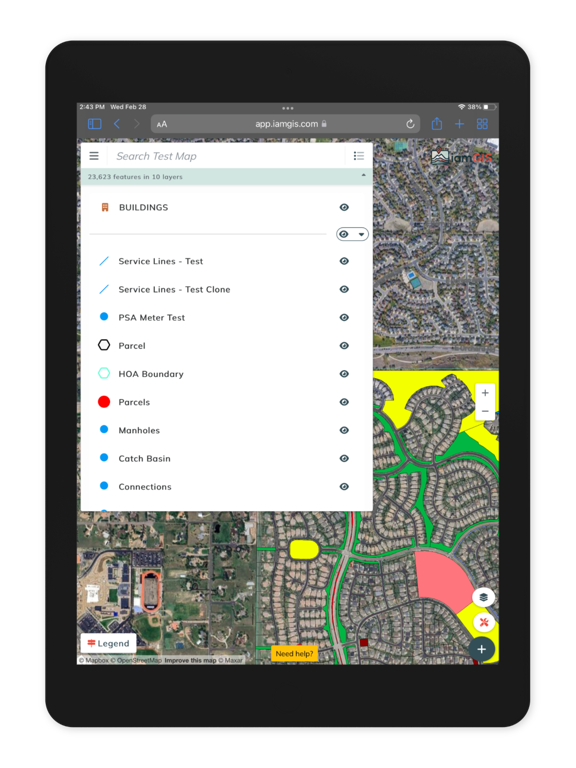Go forward in Safari
Viewport: 576px width, 768px height.
click(137, 124)
